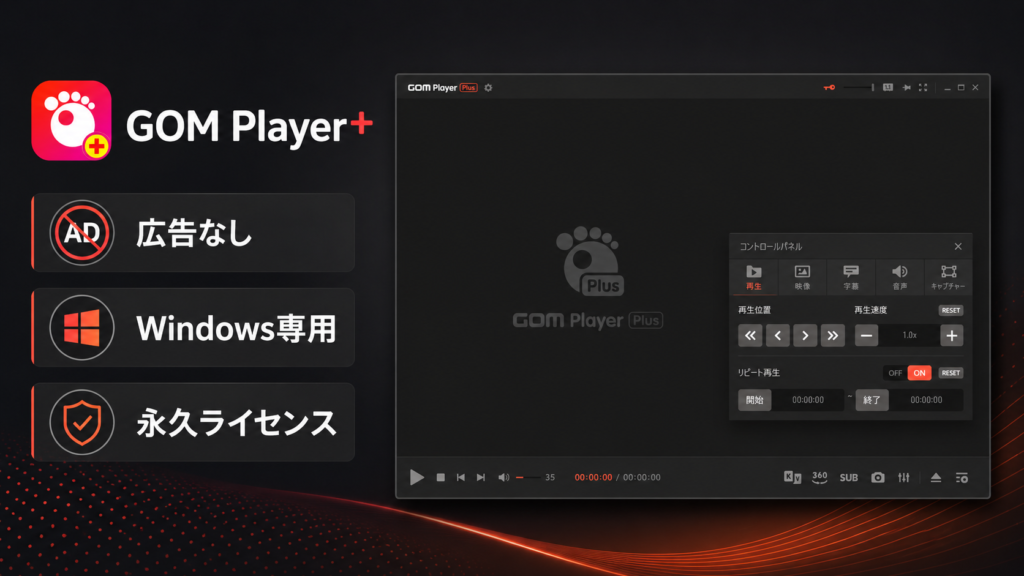The image size is (1024, 576).
Task: Open the 360 degree video mode
Action: [x=820, y=477]
